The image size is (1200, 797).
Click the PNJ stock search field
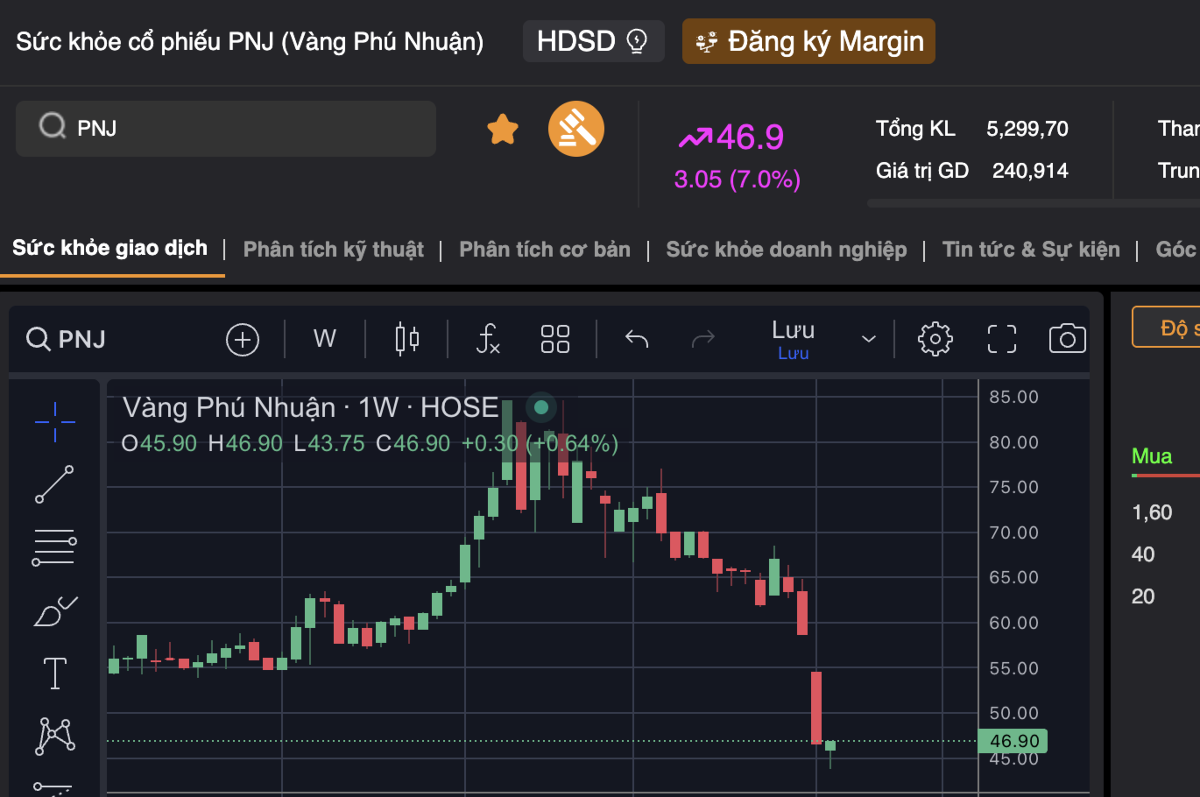[226, 128]
